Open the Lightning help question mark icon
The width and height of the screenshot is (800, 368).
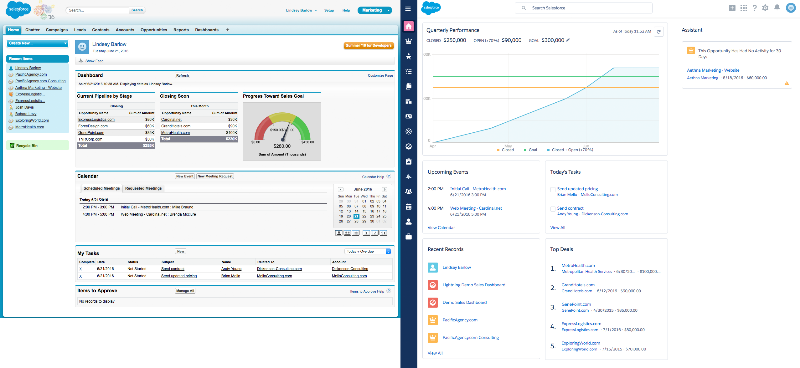(755, 8)
